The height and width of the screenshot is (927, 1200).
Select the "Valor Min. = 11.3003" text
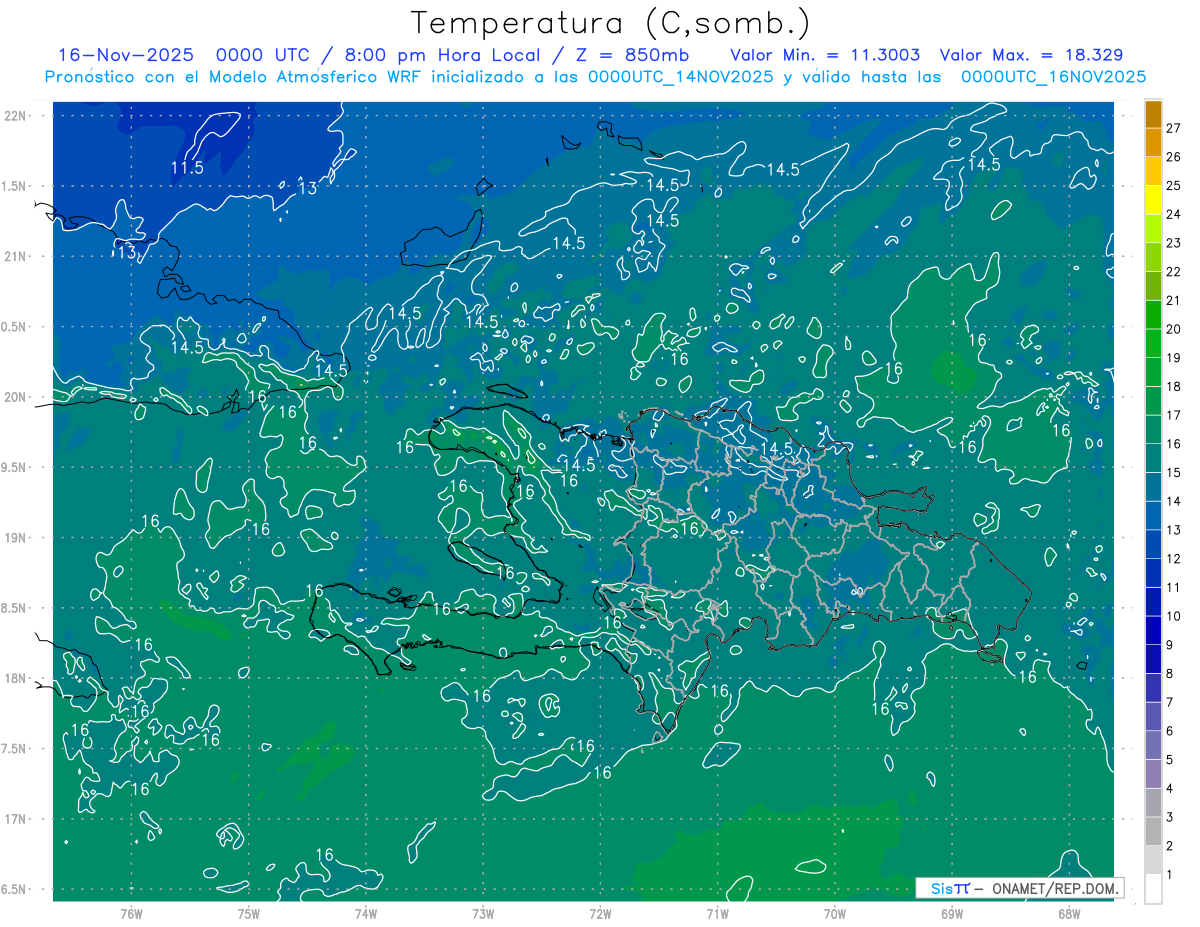pos(825,55)
